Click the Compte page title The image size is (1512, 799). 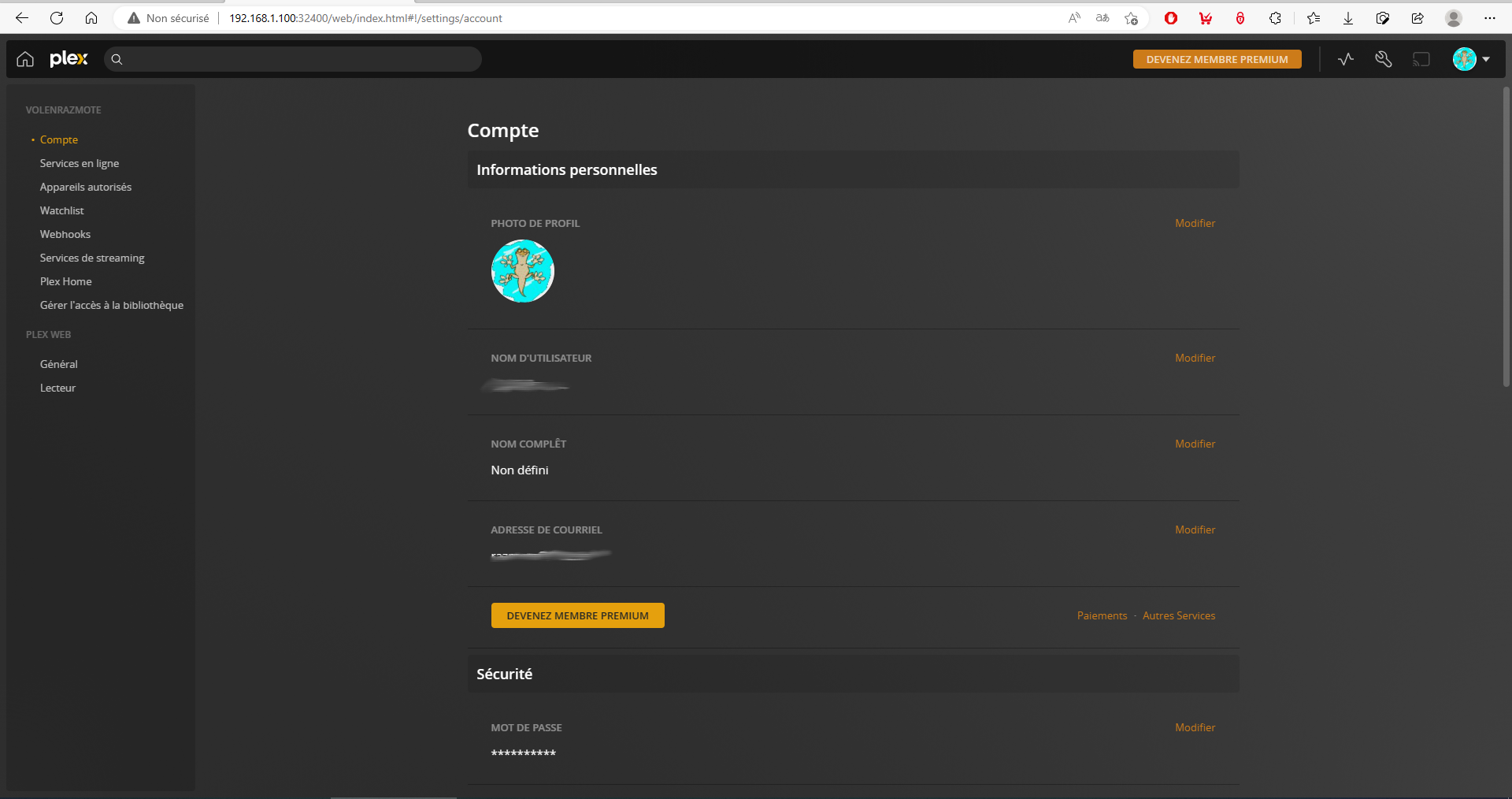[503, 131]
